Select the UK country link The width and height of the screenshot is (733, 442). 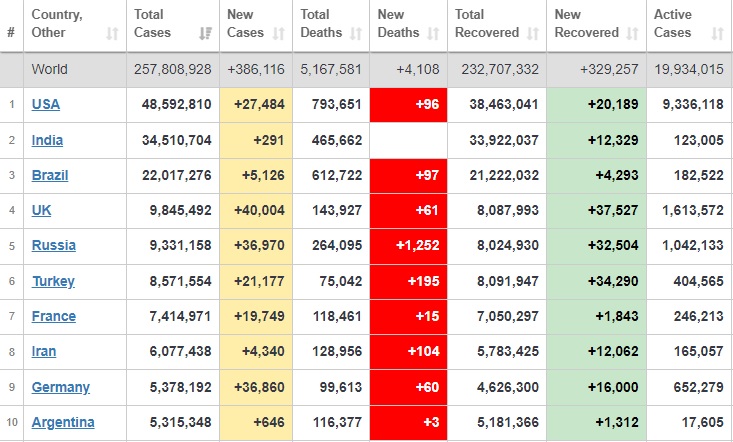[42, 210]
